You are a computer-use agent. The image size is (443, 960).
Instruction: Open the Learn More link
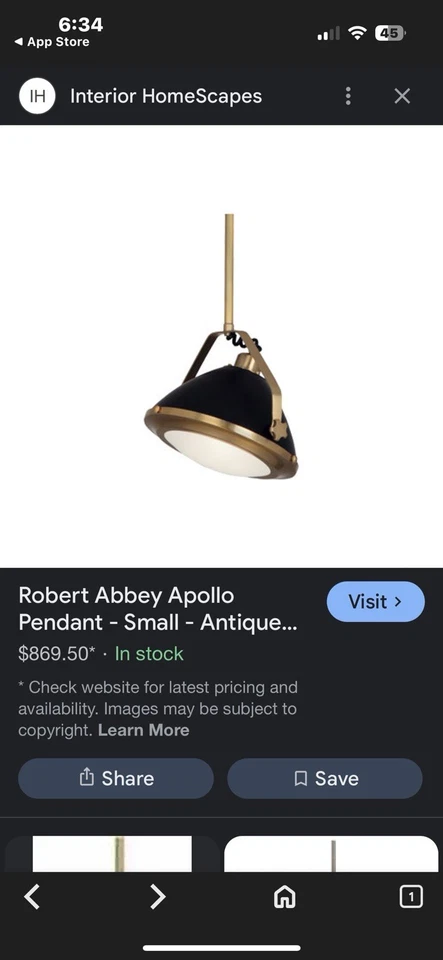(144, 730)
